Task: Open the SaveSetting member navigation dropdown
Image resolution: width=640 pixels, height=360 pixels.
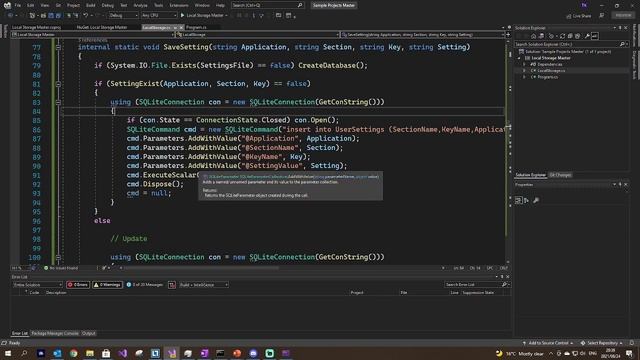Action: click(x=423, y=35)
